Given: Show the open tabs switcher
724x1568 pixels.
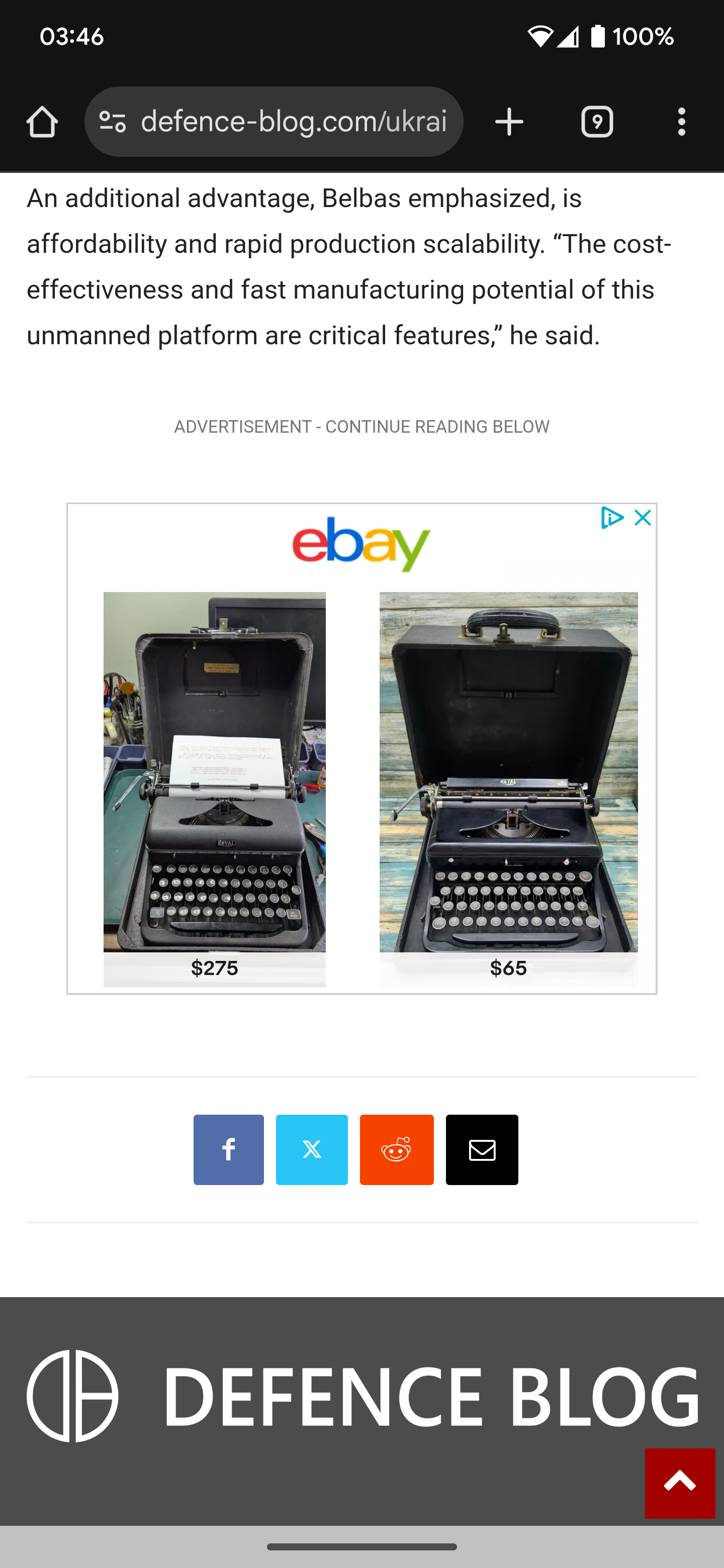Looking at the screenshot, I should 597,122.
